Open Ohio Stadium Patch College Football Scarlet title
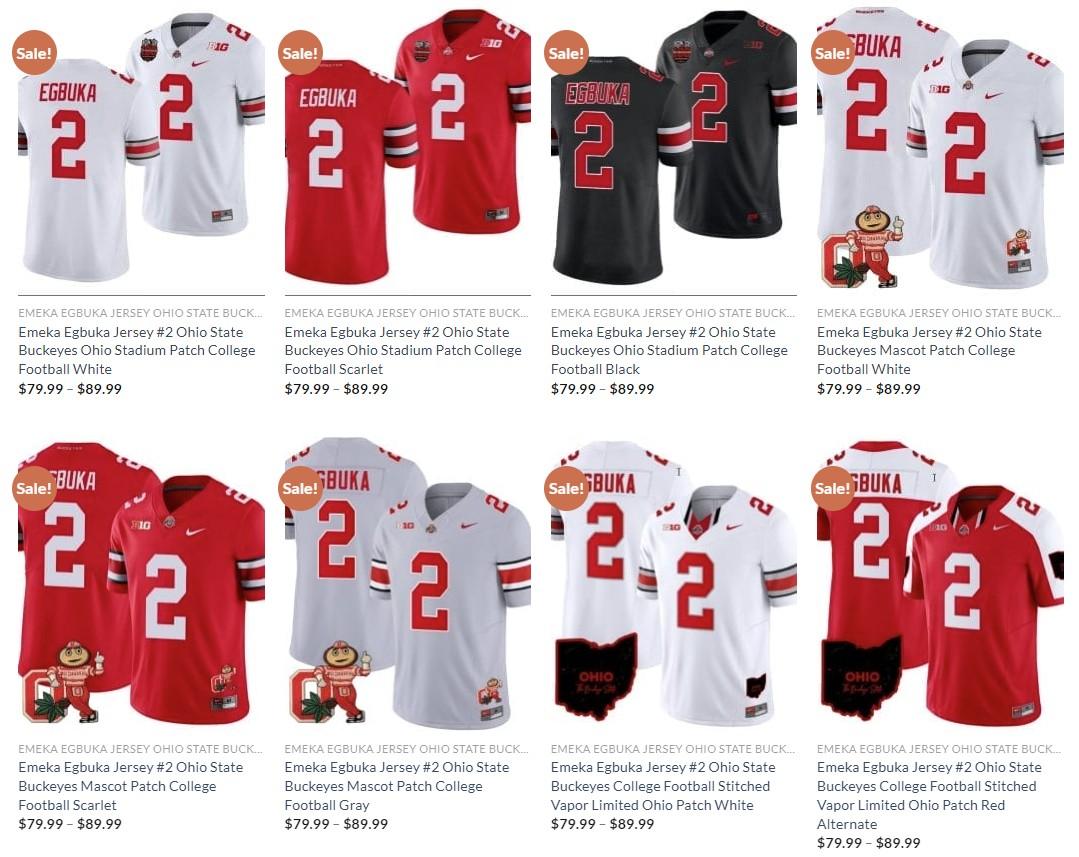 (x=403, y=350)
